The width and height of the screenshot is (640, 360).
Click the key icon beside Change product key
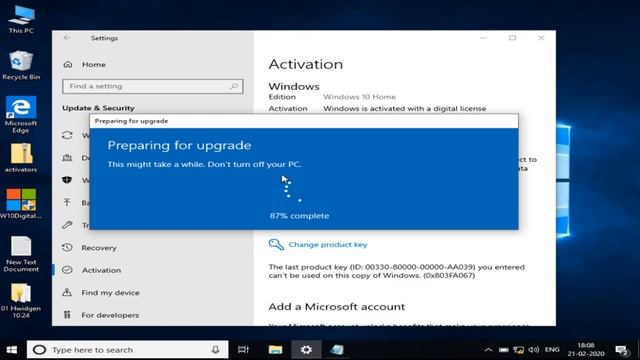(x=276, y=244)
